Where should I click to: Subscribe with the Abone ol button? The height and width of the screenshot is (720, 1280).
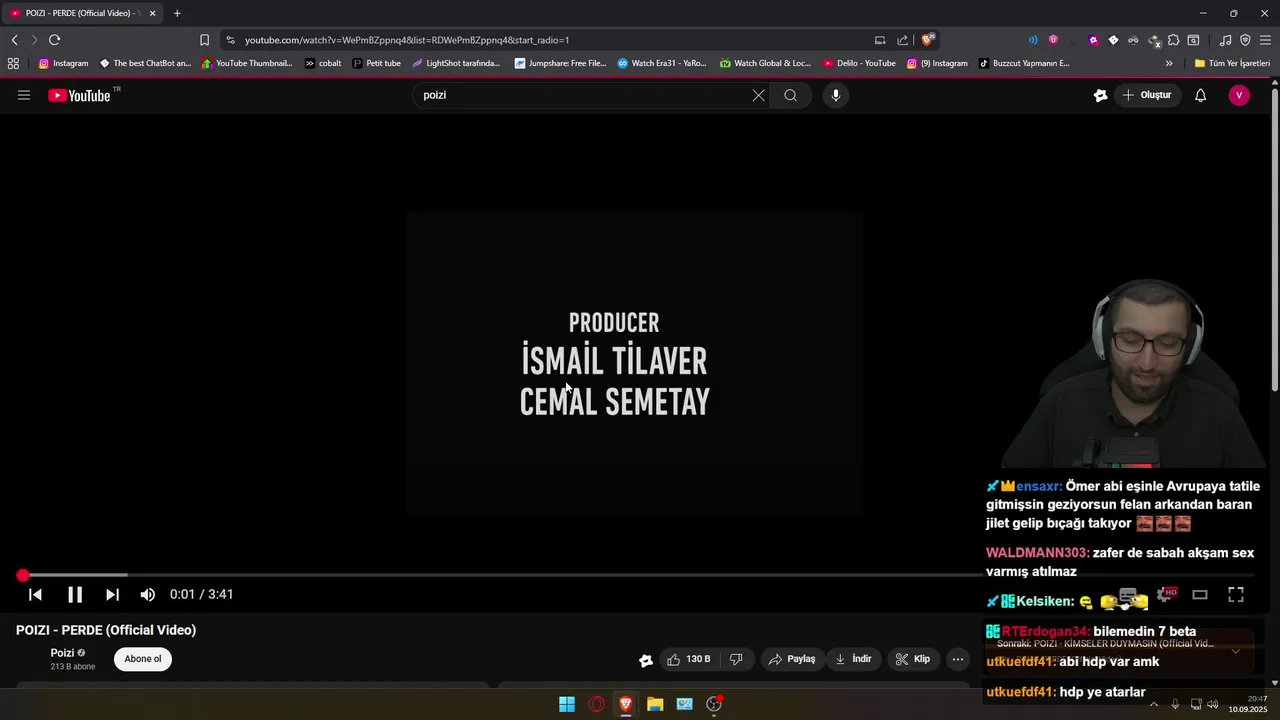point(143,659)
